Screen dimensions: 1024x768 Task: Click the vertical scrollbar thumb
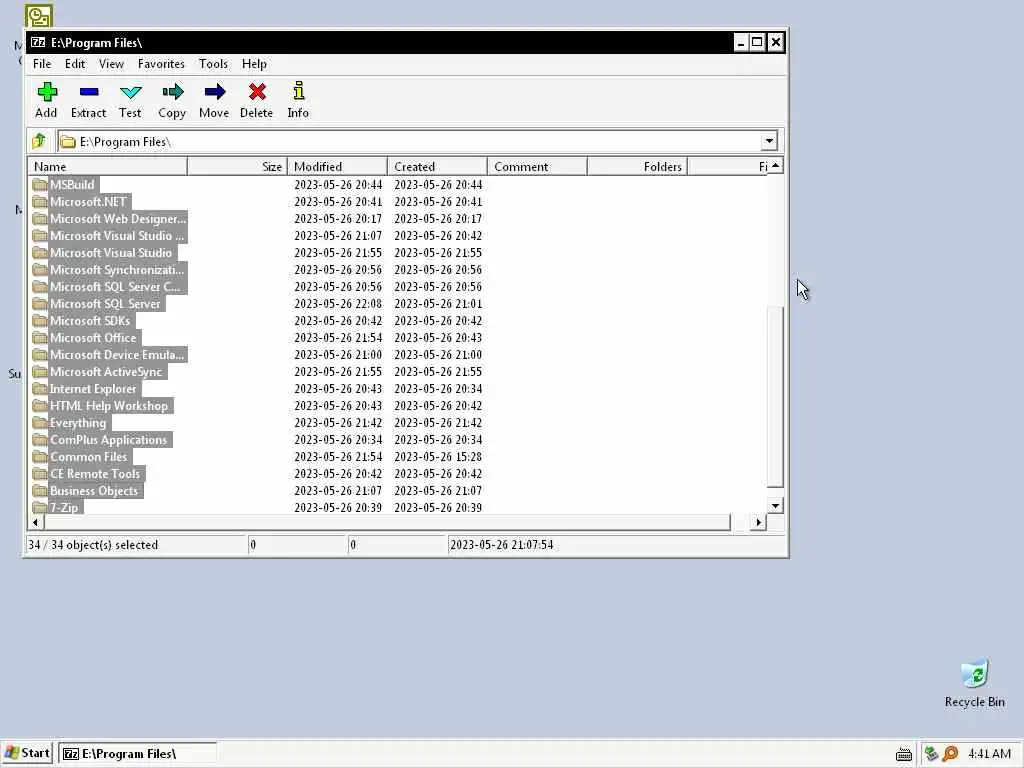point(775,396)
